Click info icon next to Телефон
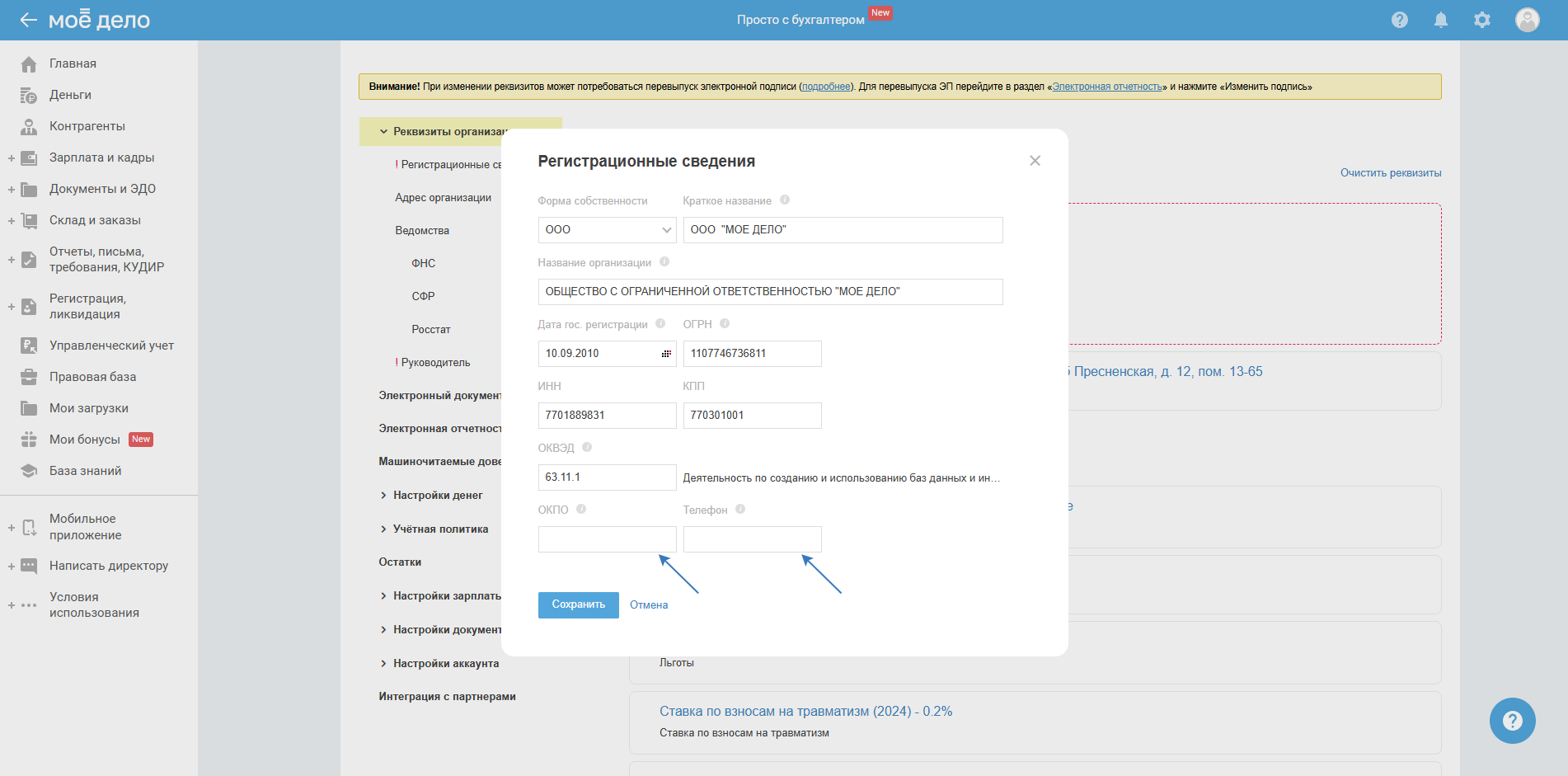The image size is (1568, 776). 740,509
